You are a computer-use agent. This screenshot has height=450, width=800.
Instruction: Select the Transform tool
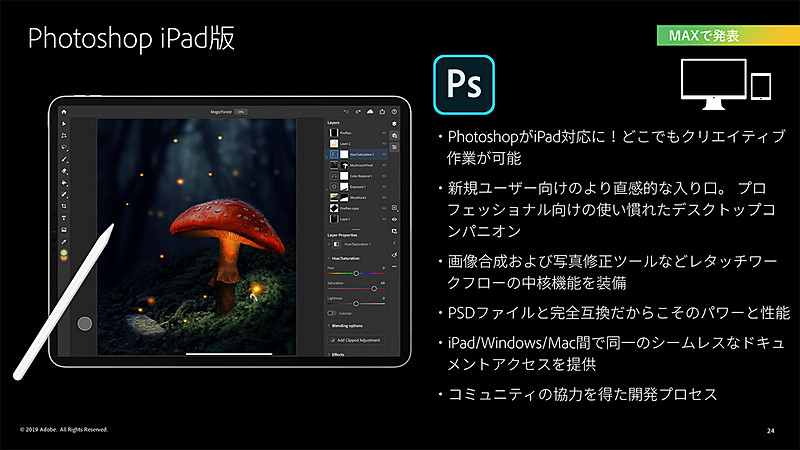[x=64, y=136]
